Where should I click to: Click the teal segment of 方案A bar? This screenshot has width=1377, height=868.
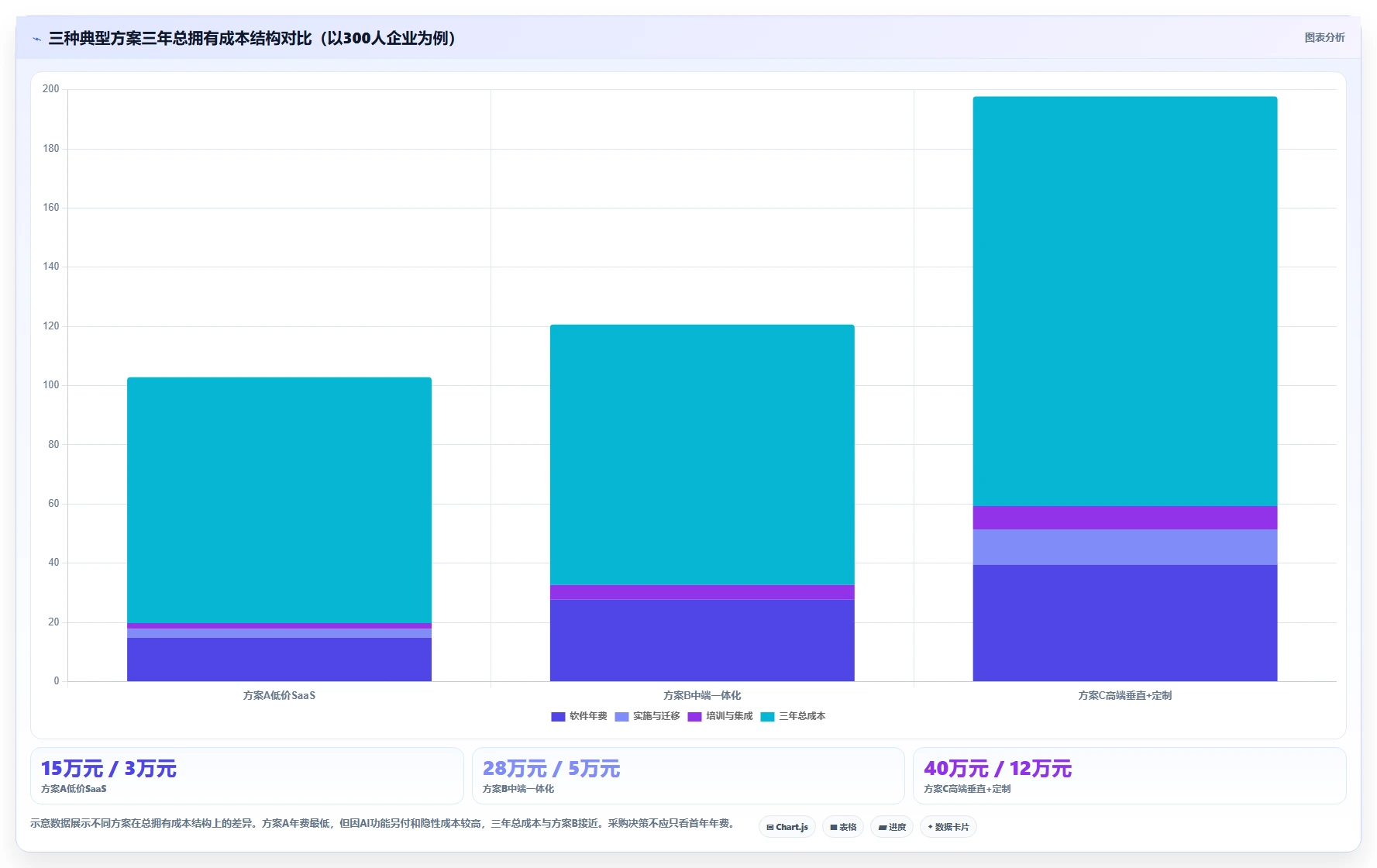point(279,500)
